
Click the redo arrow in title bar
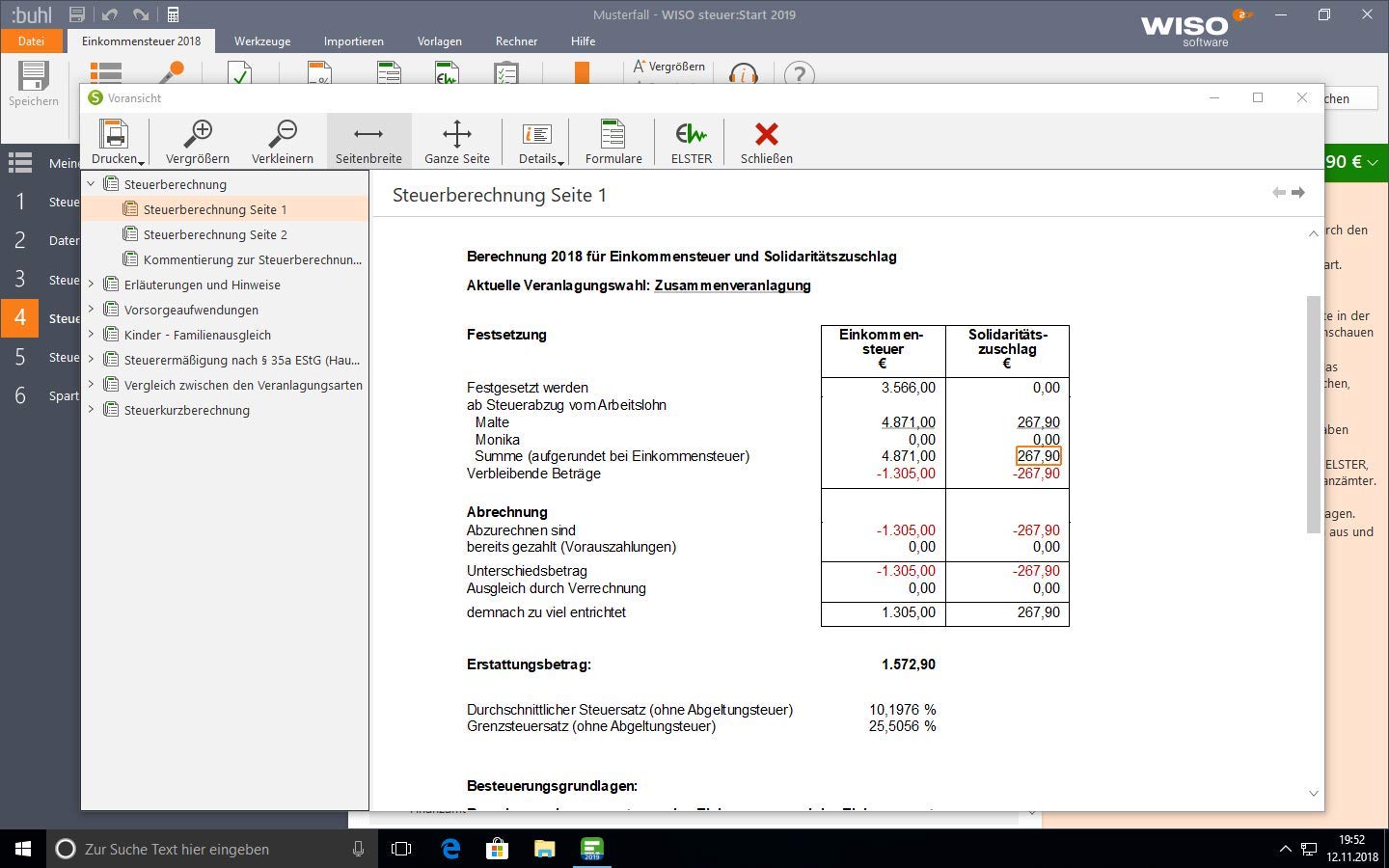[x=141, y=14]
